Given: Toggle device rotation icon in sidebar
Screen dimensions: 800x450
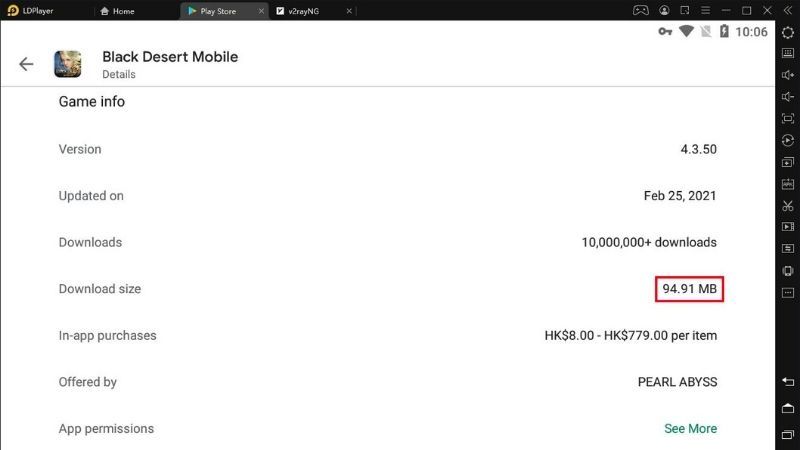Looking at the screenshot, I should click(x=788, y=271).
